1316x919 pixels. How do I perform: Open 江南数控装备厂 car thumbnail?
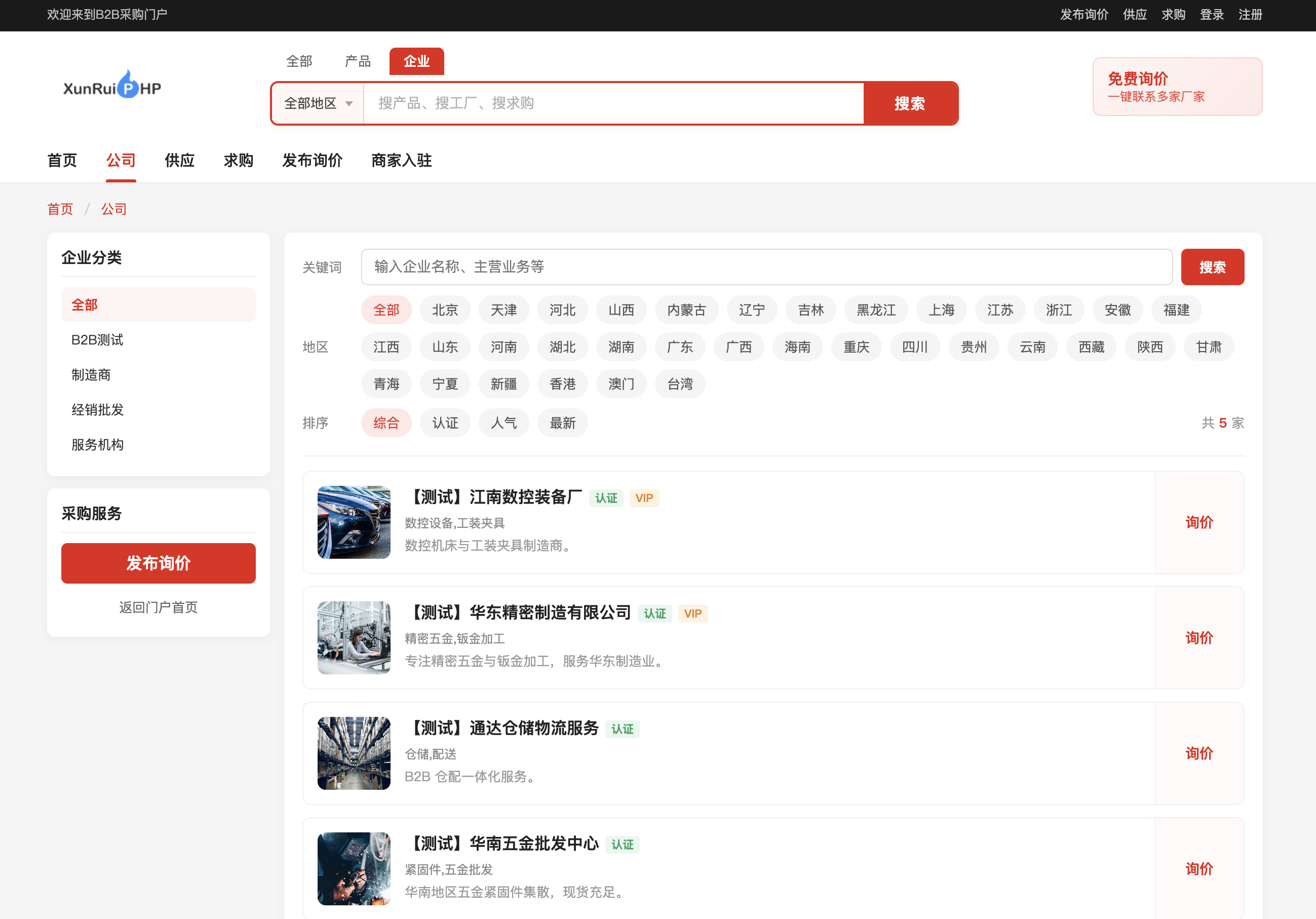(x=354, y=522)
